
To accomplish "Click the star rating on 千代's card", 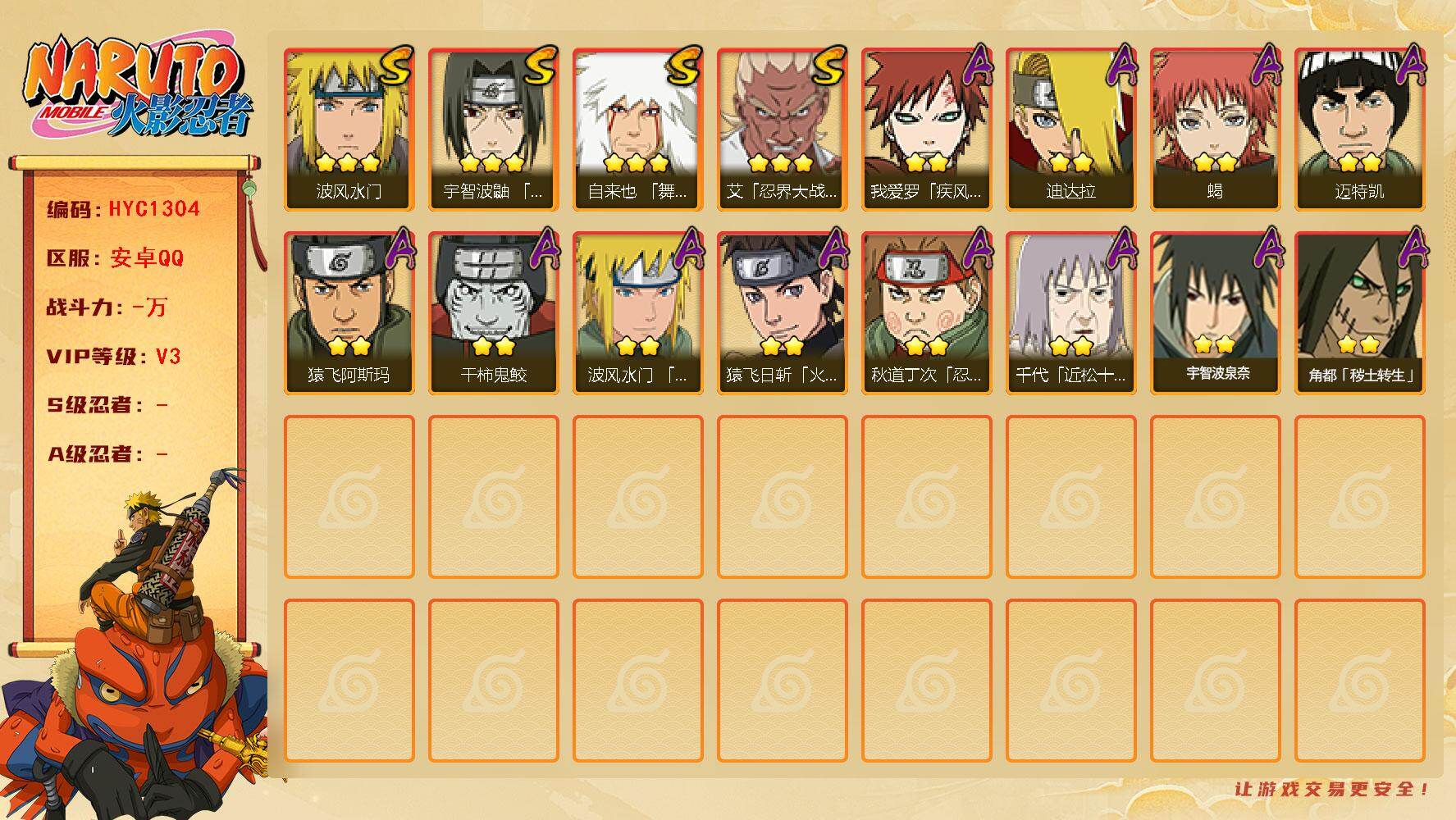I will pos(1070,346).
